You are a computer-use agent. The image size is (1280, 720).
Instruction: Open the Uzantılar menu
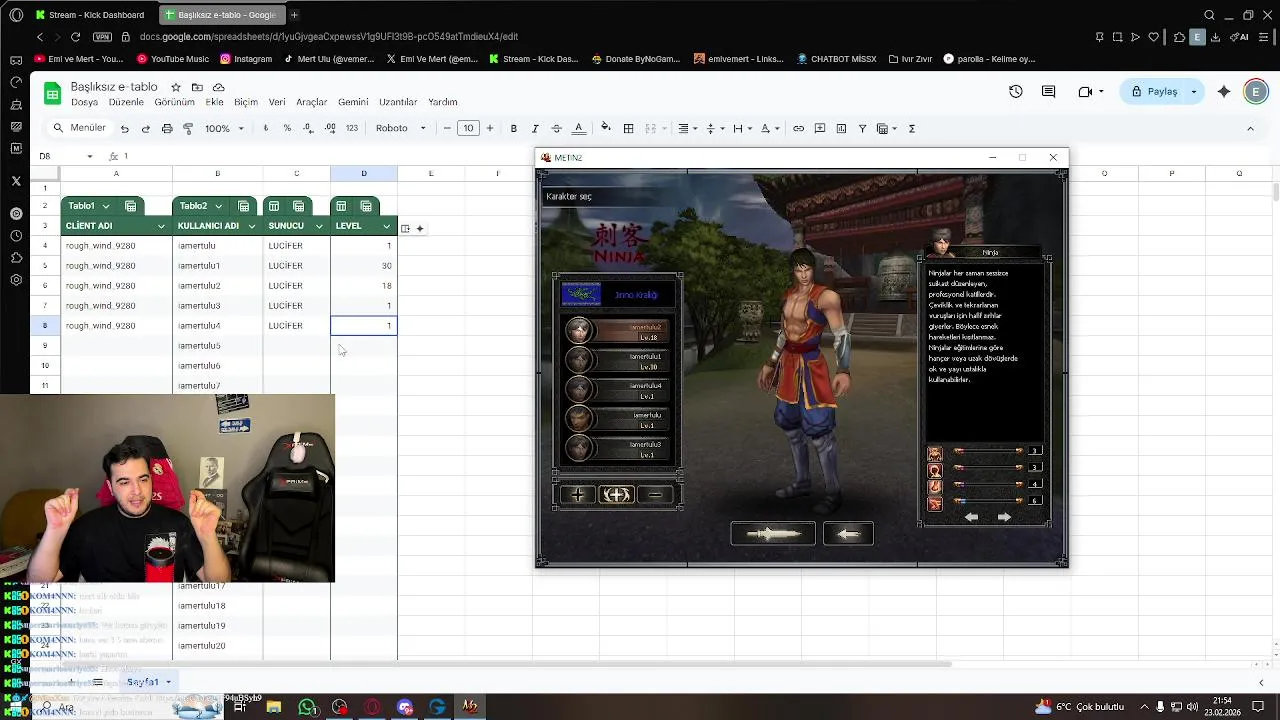pyautogui.click(x=398, y=102)
